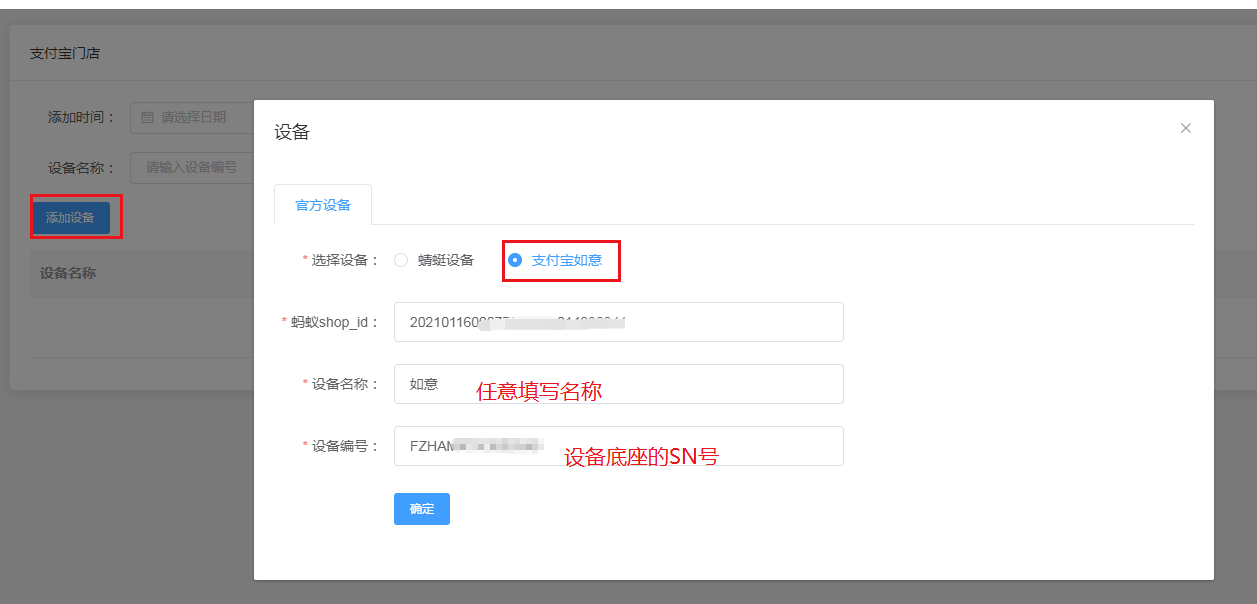Select the 支付宝如意 radio option
The image size is (1257, 604).
click(x=555, y=260)
